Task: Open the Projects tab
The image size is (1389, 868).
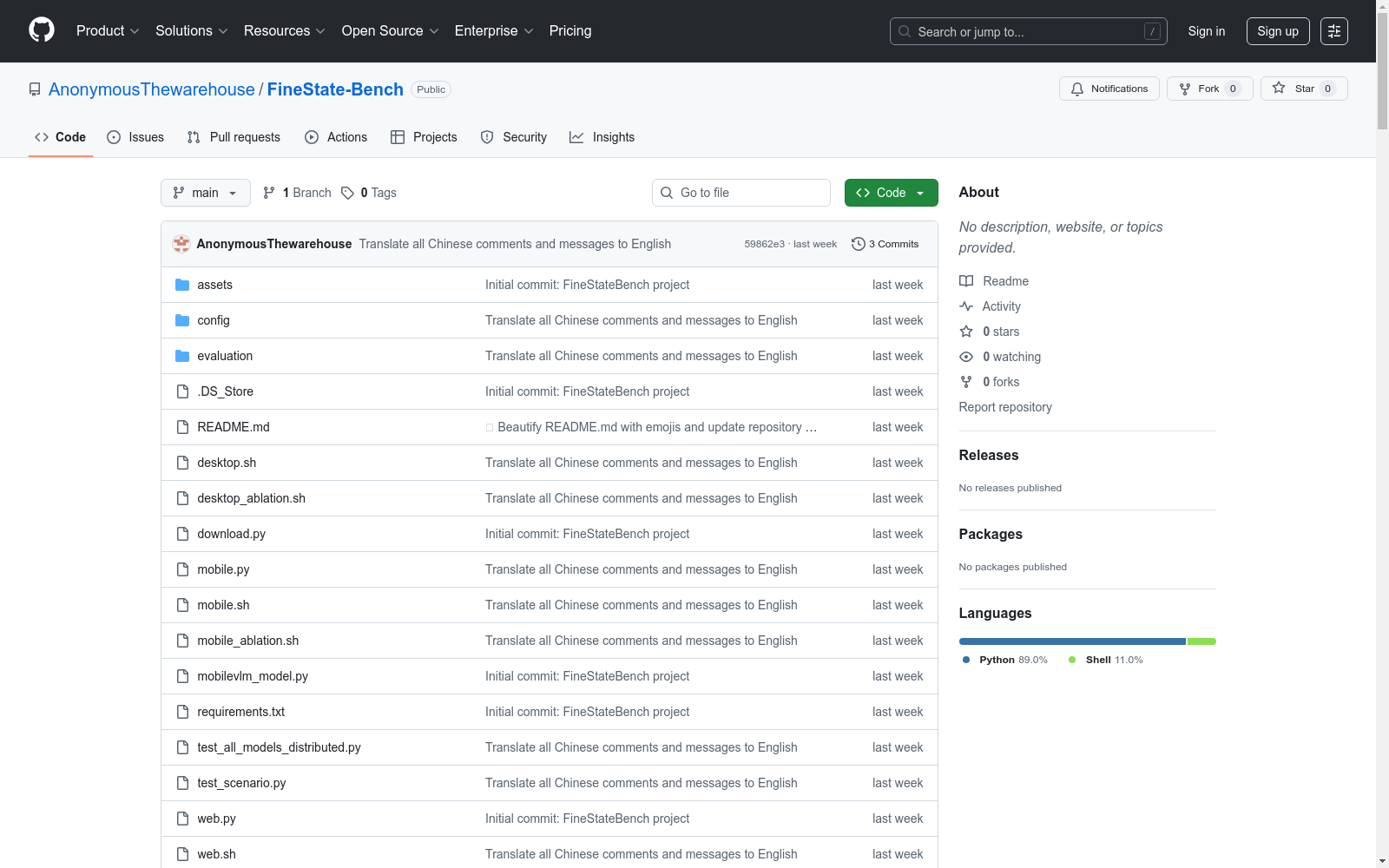Action: pyautogui.click(x=424, y=137)
